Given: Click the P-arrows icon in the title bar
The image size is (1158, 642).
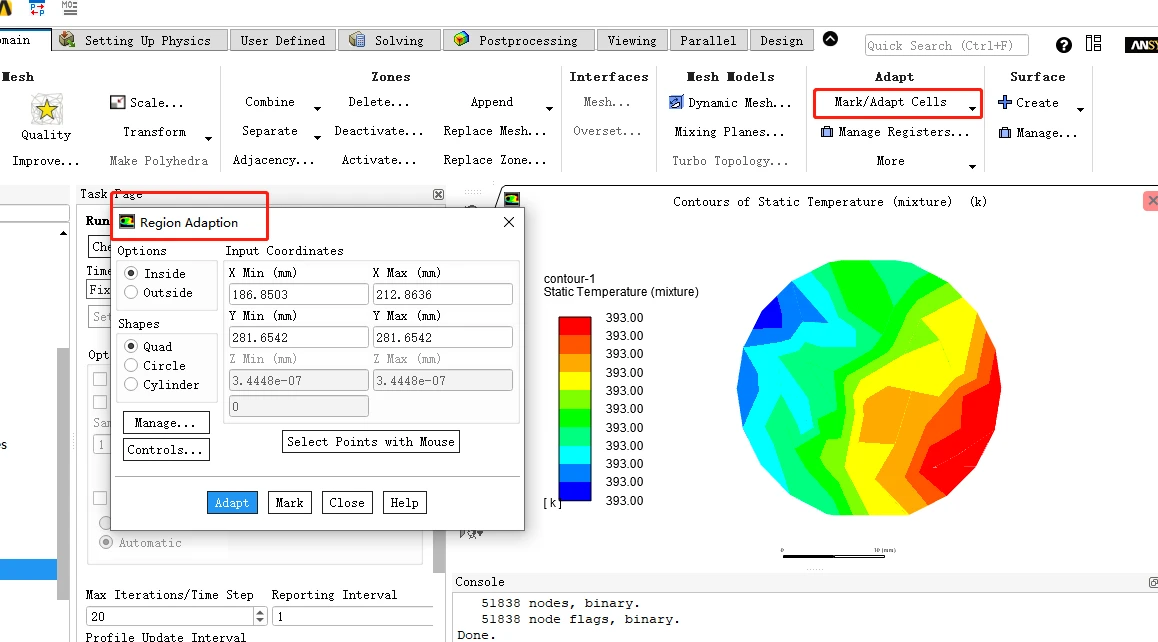Looking at the screenshot, I should point(37,8).
